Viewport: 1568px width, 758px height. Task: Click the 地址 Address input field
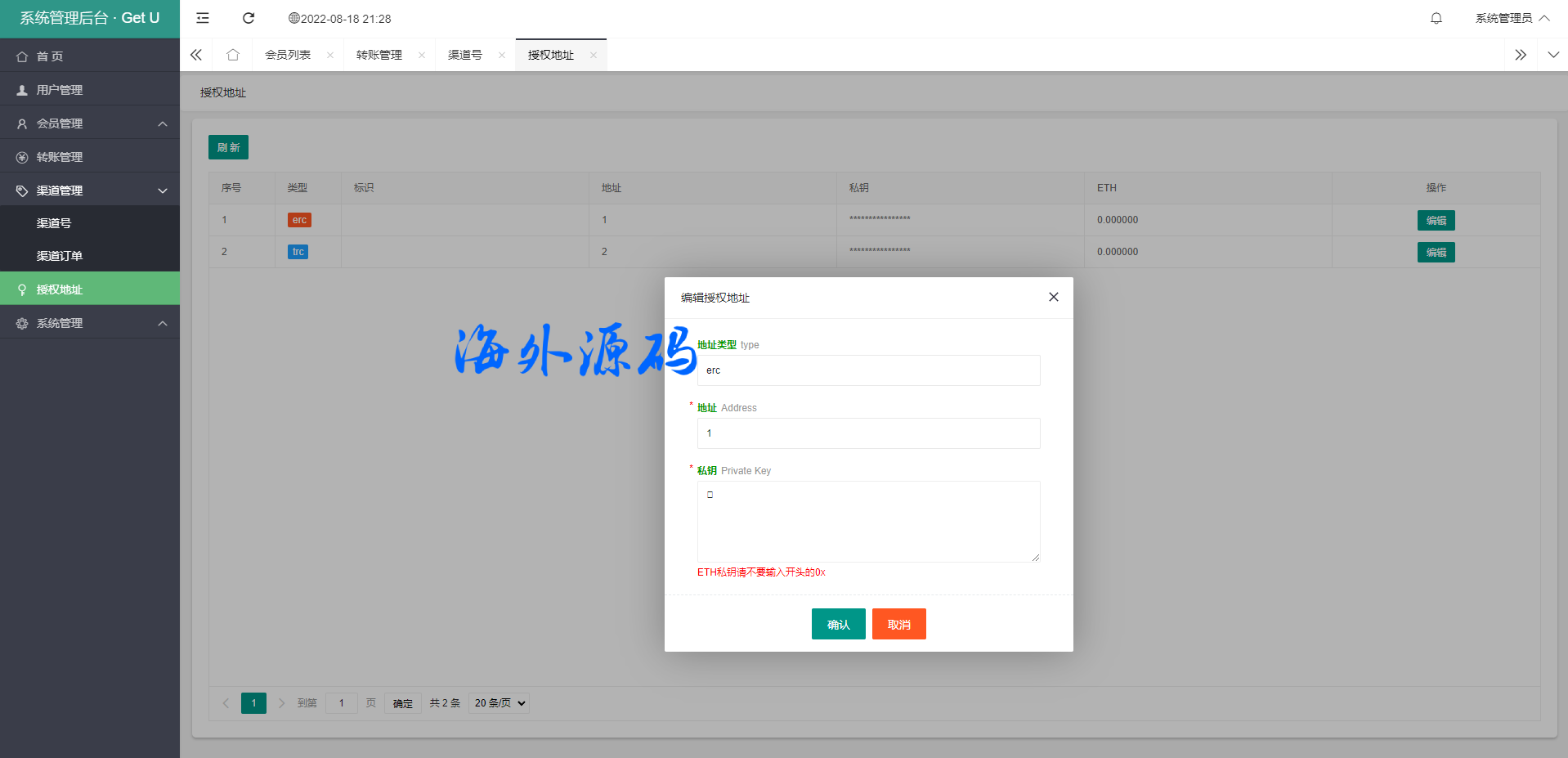(868, 433)
